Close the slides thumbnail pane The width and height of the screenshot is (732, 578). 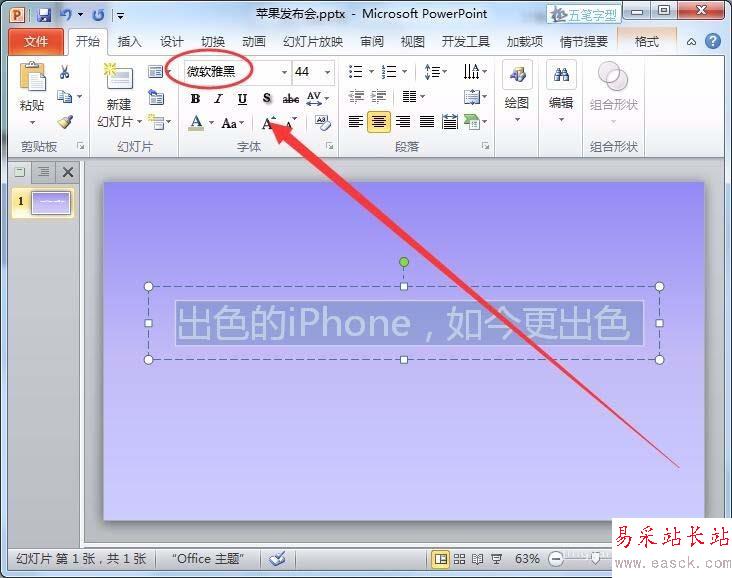(x=68, y=172)
